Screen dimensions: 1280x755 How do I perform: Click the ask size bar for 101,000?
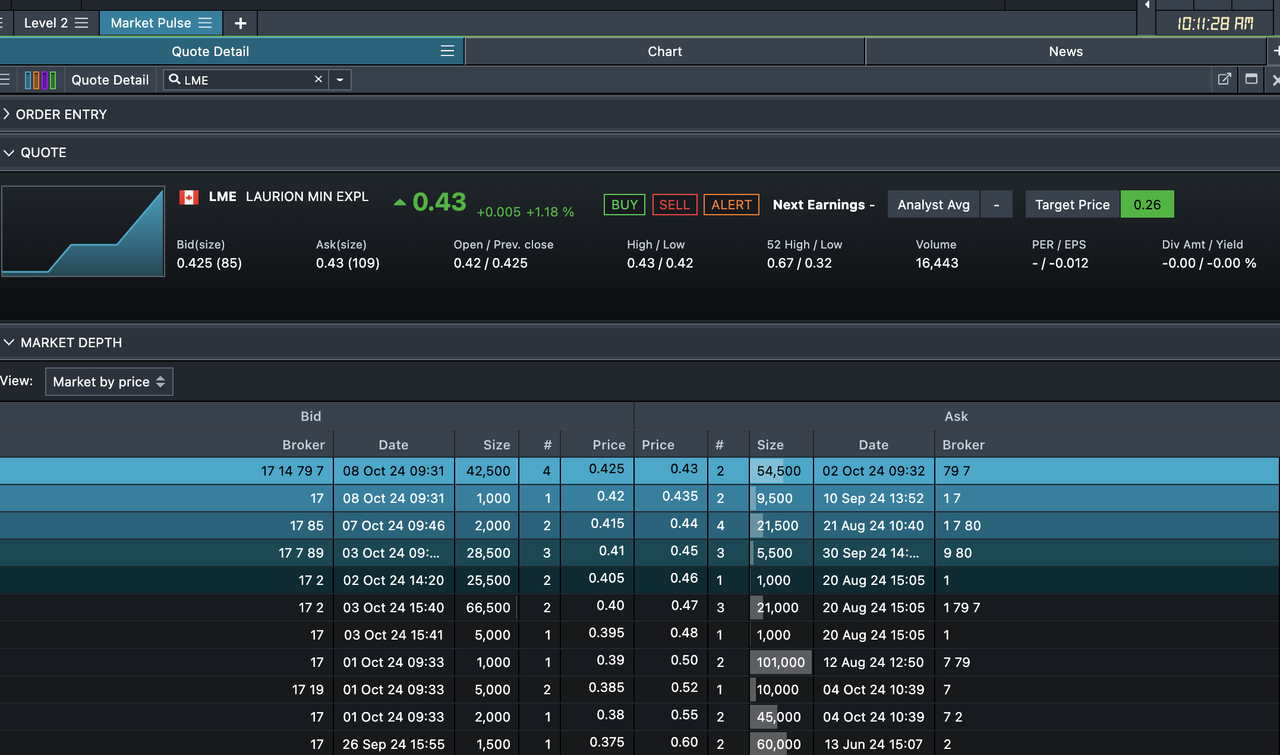(x=781, y=662)
